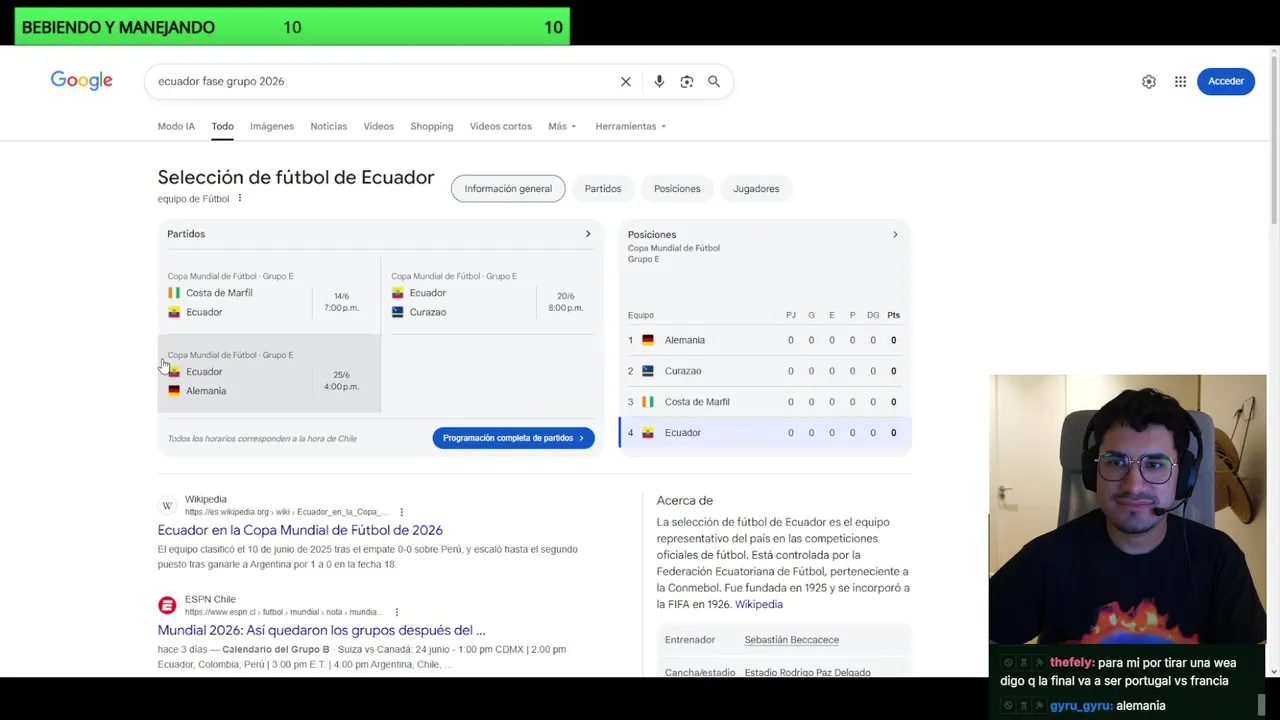Select Alemania row in standings
The width and height of the screenshot is (1280, 720).
click(x=765, y=340)
